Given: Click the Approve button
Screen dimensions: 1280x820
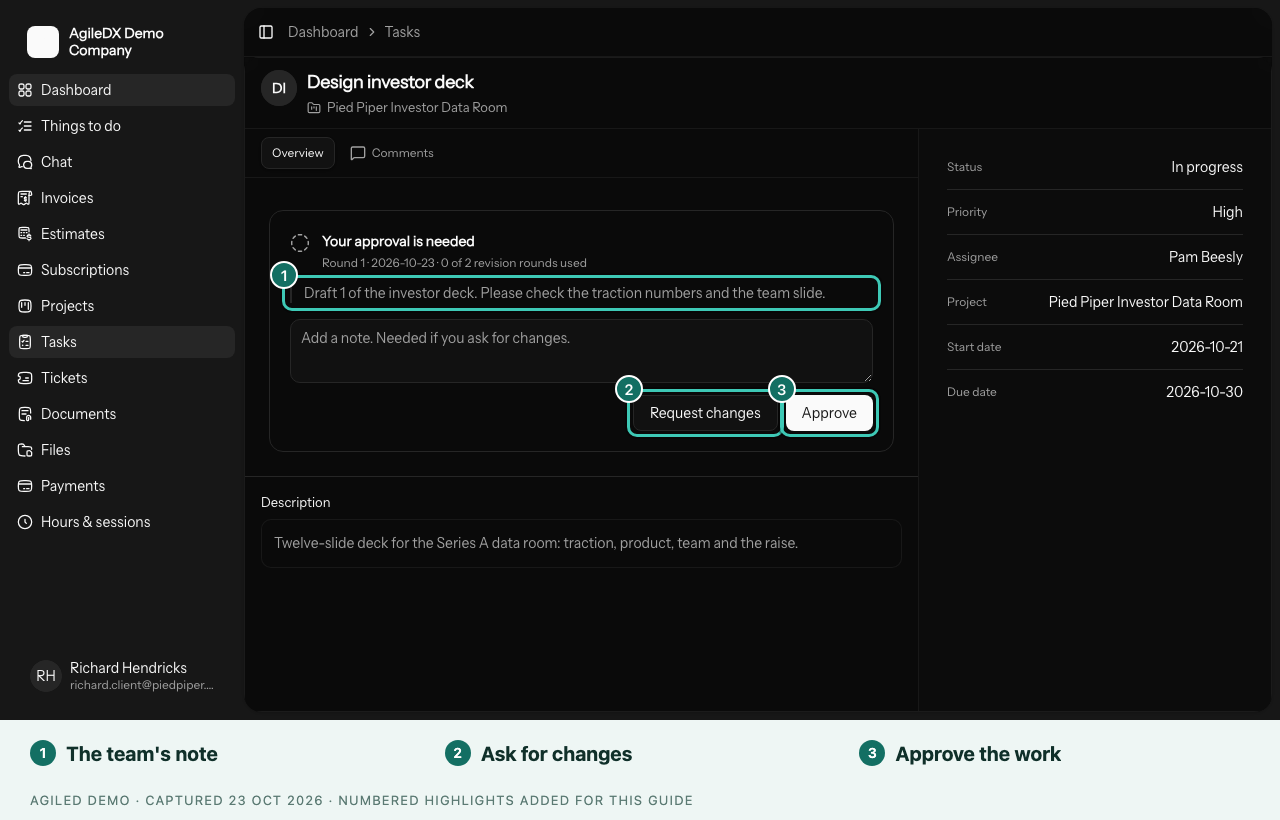Looking at the screenshot, I should (x=829, y=413).
